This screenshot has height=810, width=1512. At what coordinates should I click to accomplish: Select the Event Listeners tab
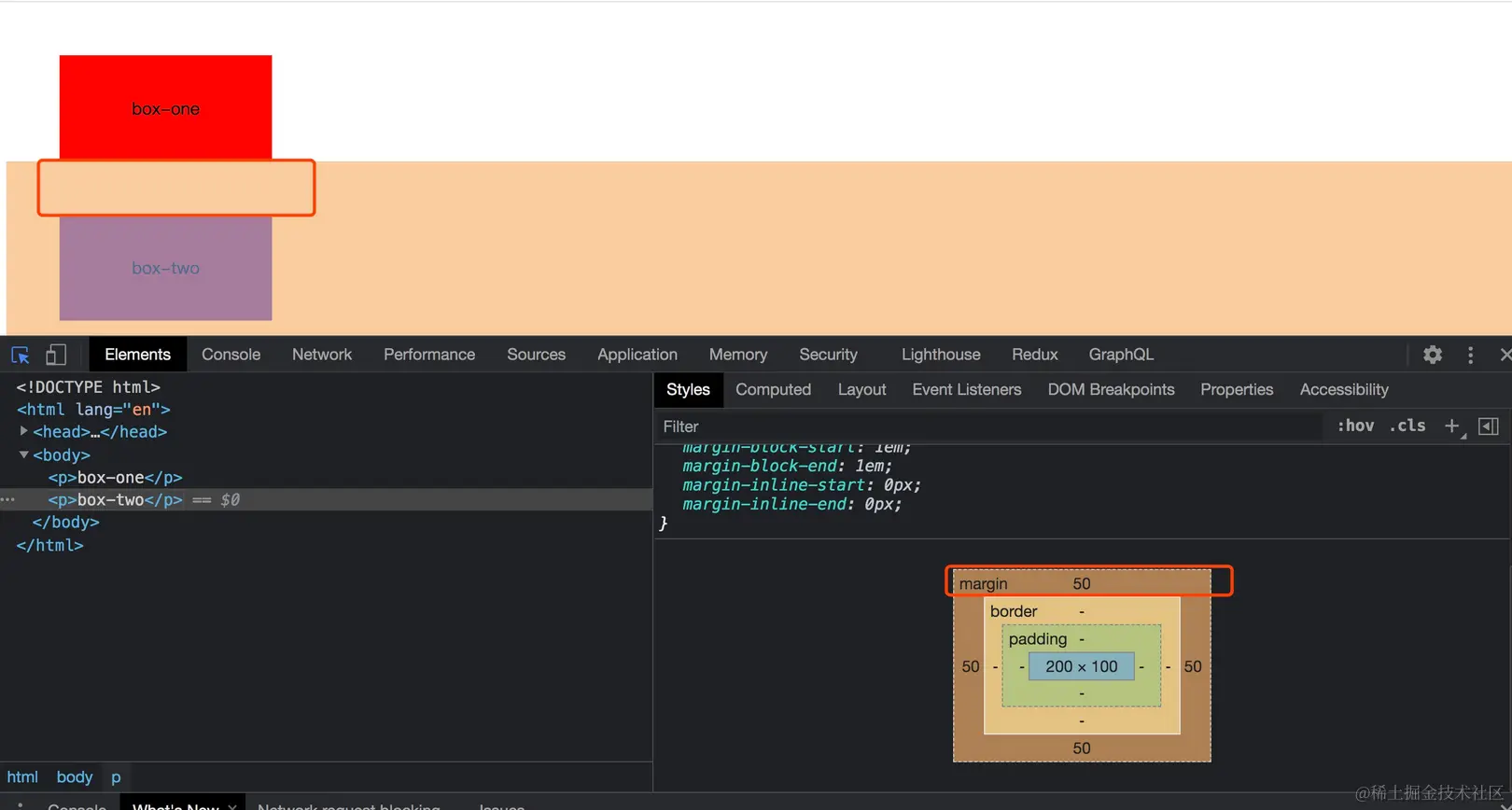966,389
